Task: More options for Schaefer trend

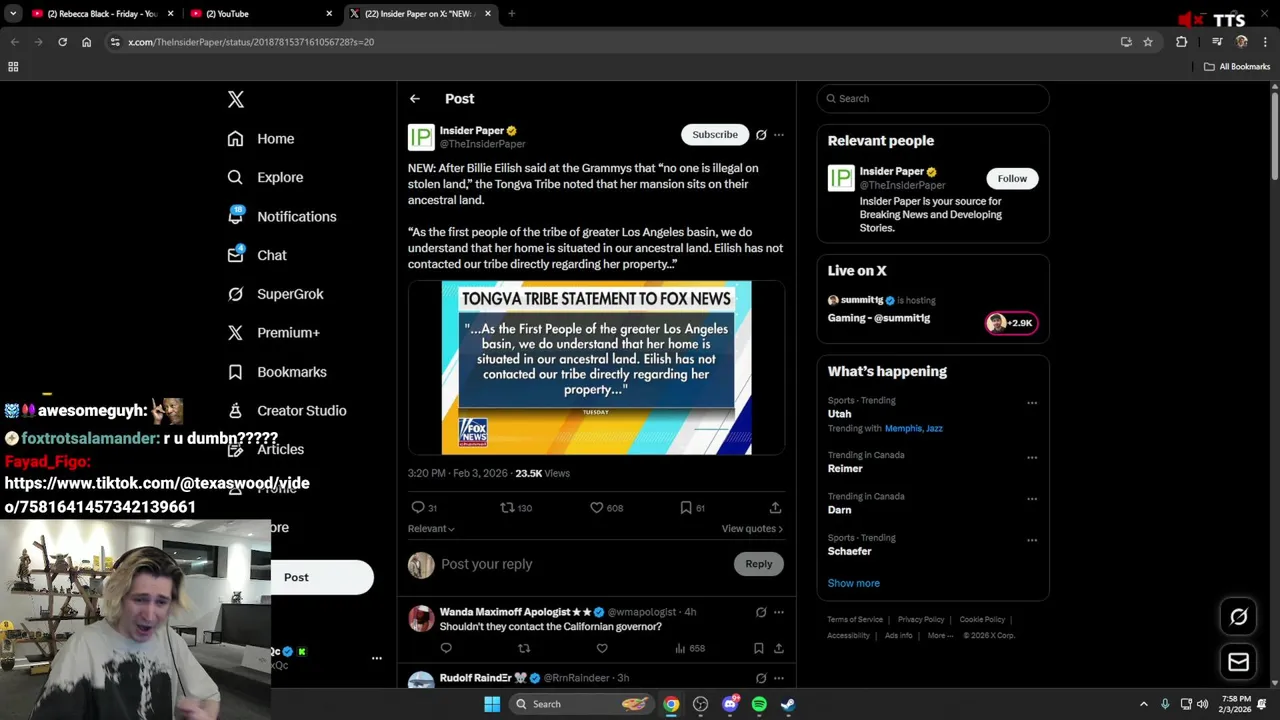Action: pos(1032,541)
